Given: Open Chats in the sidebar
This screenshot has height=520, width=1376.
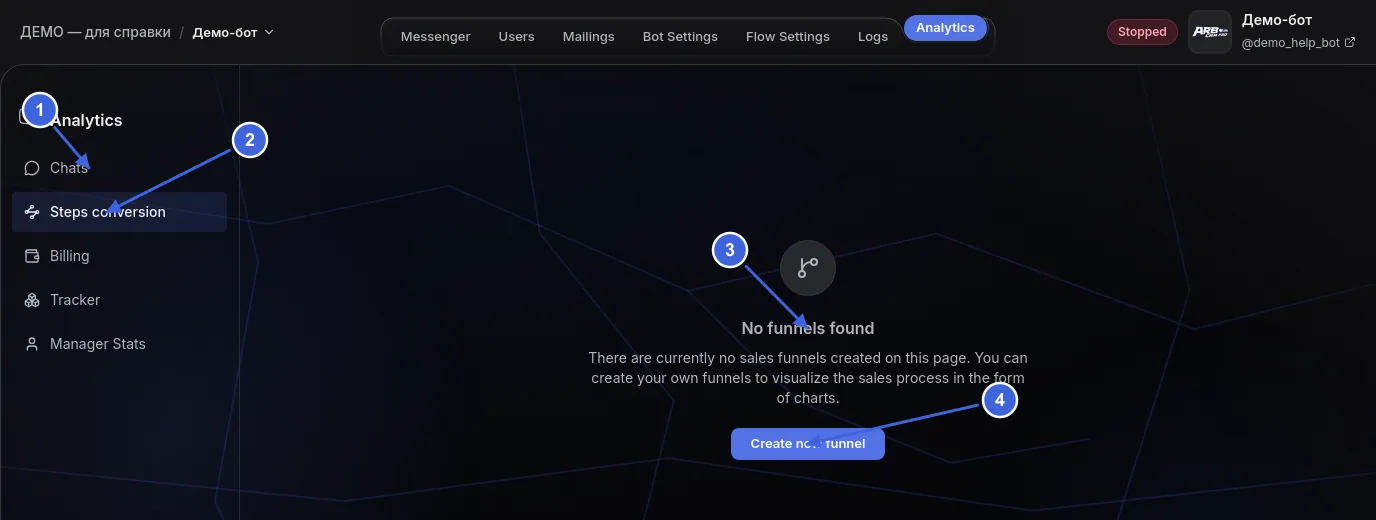Looking at the screenshot, I should click(x=119, y=168).
